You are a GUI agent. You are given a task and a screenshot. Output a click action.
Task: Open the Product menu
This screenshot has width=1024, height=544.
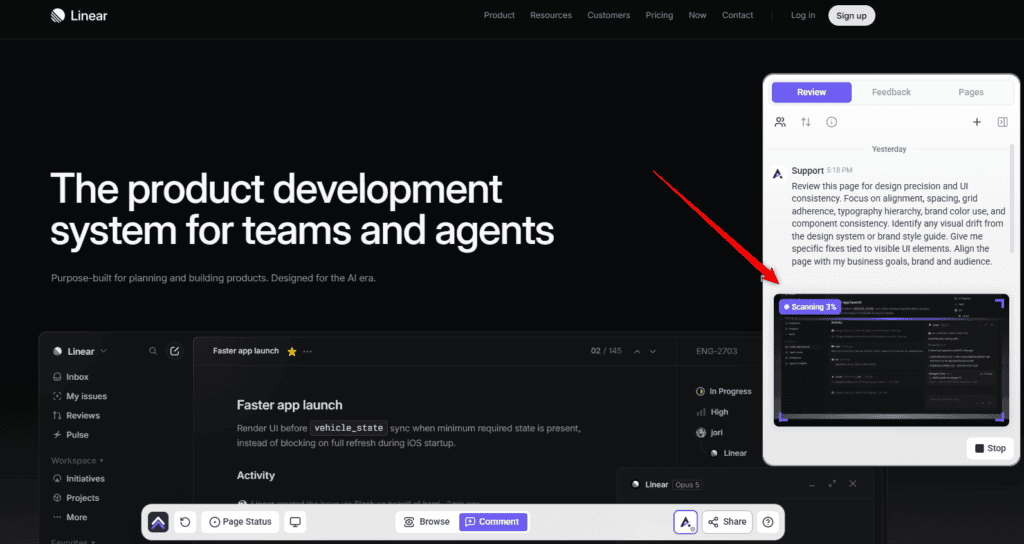(499, 15)
